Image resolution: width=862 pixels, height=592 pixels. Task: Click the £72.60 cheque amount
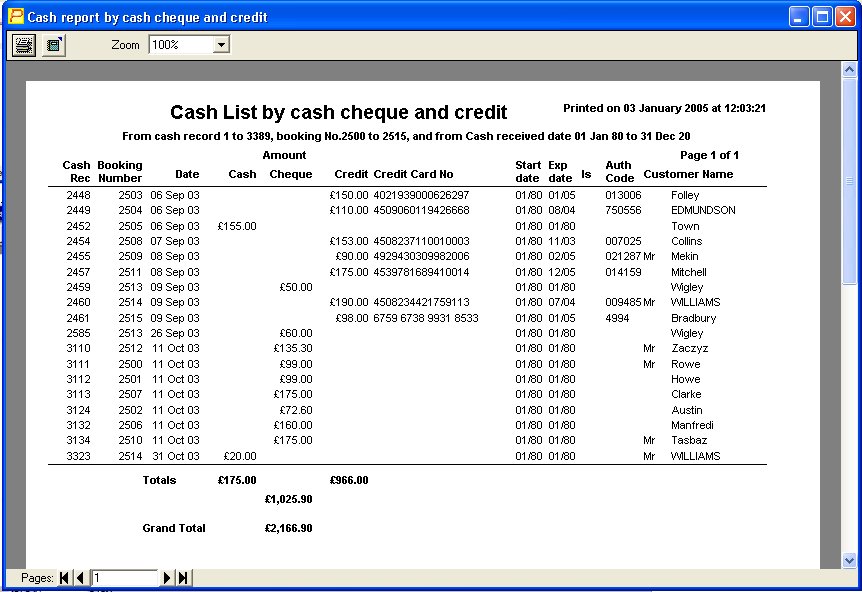point(296,410)
